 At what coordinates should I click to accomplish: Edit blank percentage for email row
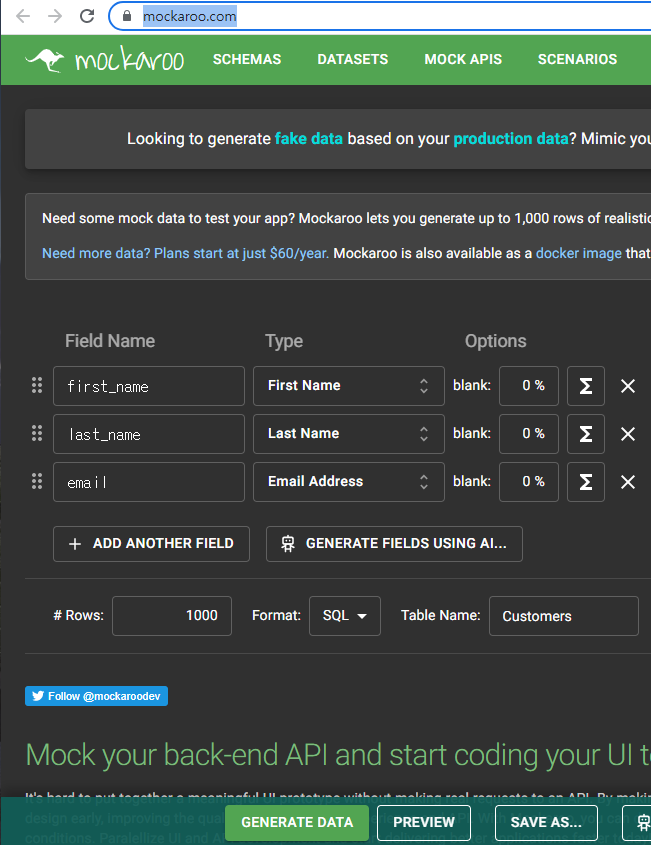(529, 482)
